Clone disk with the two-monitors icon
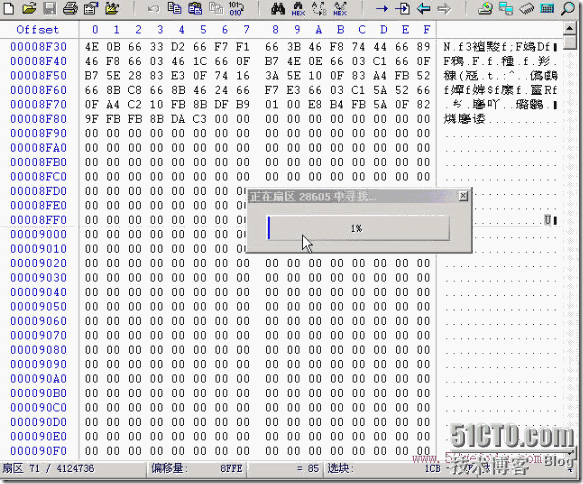This screenshot has height=484, width=583. coord(506,8)
